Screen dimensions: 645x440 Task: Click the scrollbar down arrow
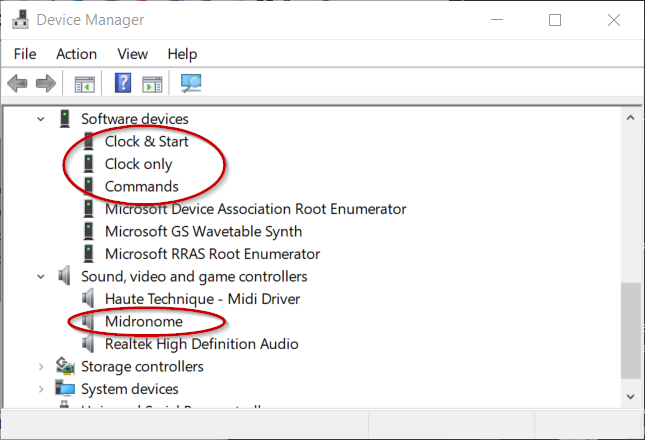pyautogui.click(x=630, y=398)
